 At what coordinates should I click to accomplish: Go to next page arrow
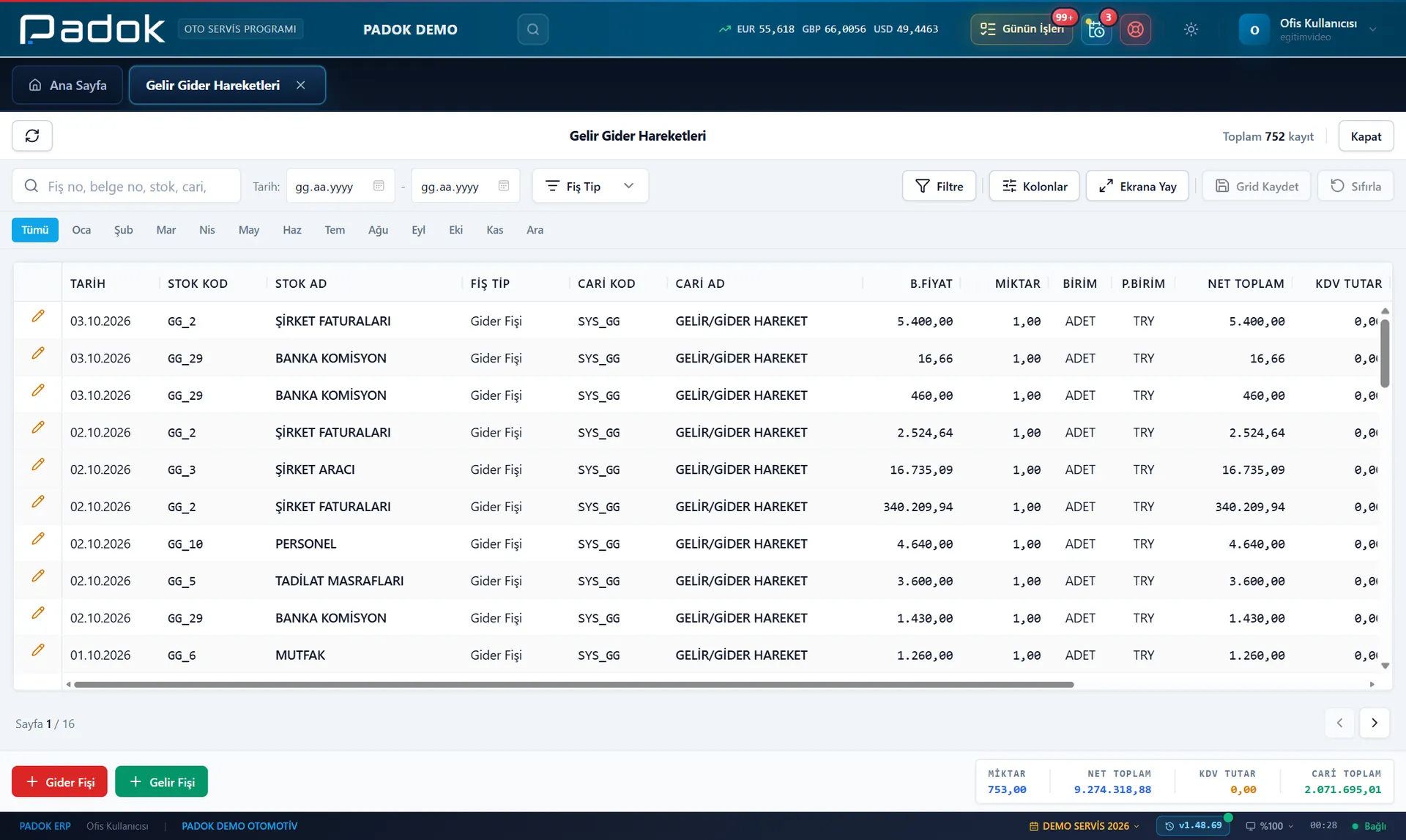1375,723
